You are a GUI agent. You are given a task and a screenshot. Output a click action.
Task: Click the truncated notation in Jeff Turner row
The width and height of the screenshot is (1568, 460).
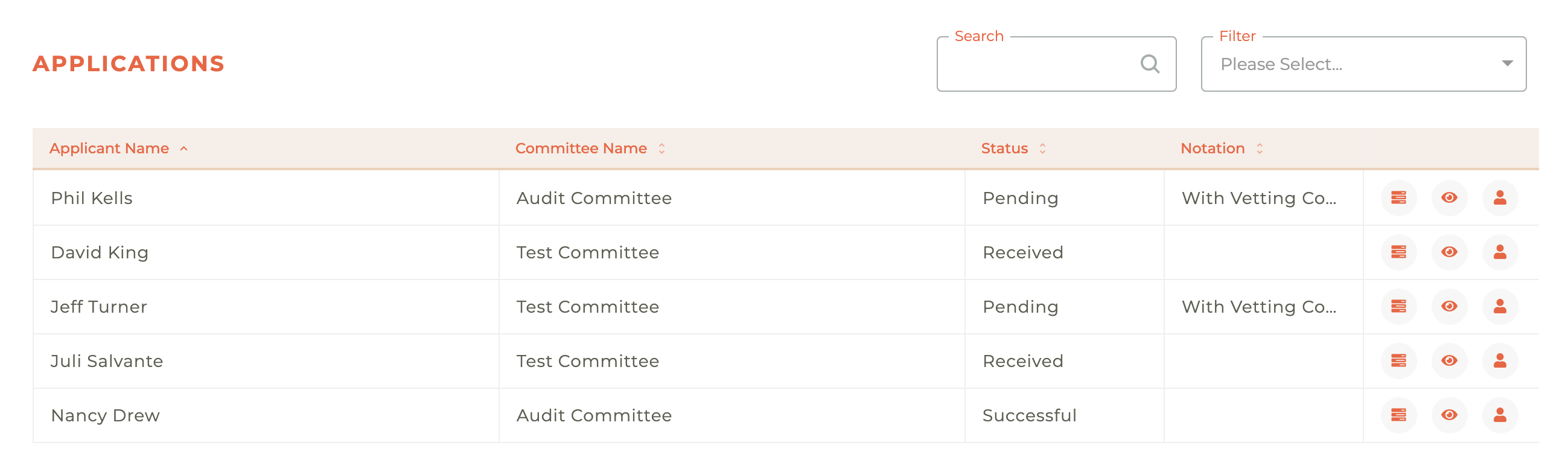(x=1259, y=307)
